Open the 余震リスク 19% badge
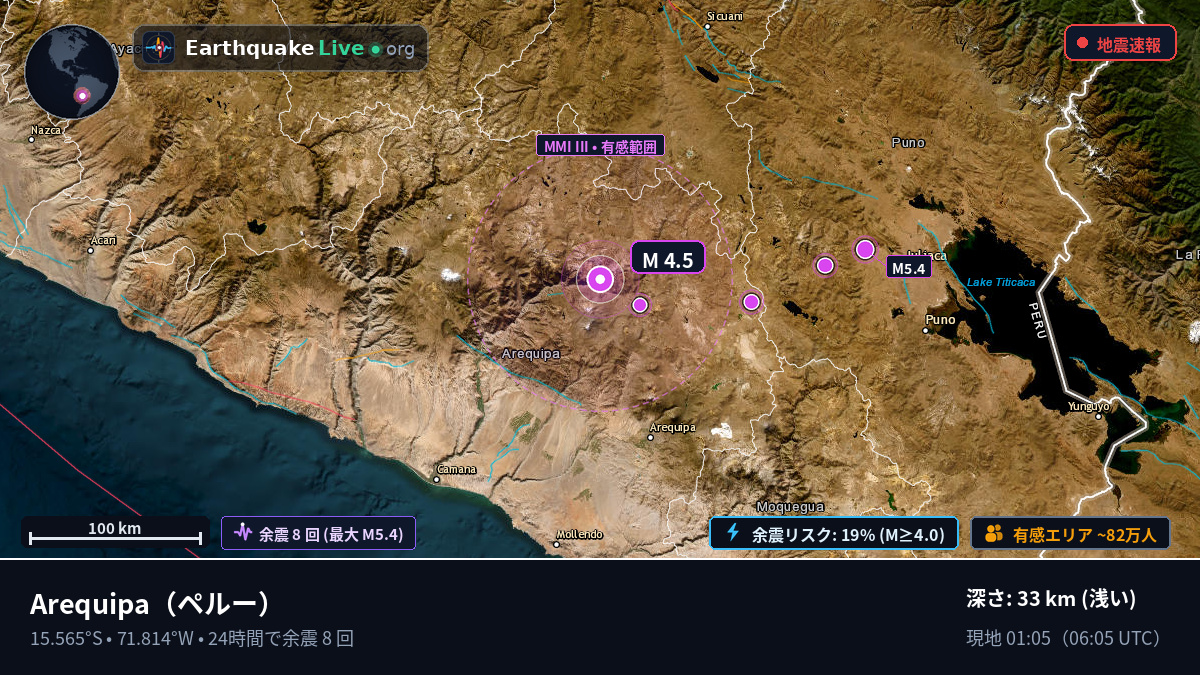 tap(834, 533)
